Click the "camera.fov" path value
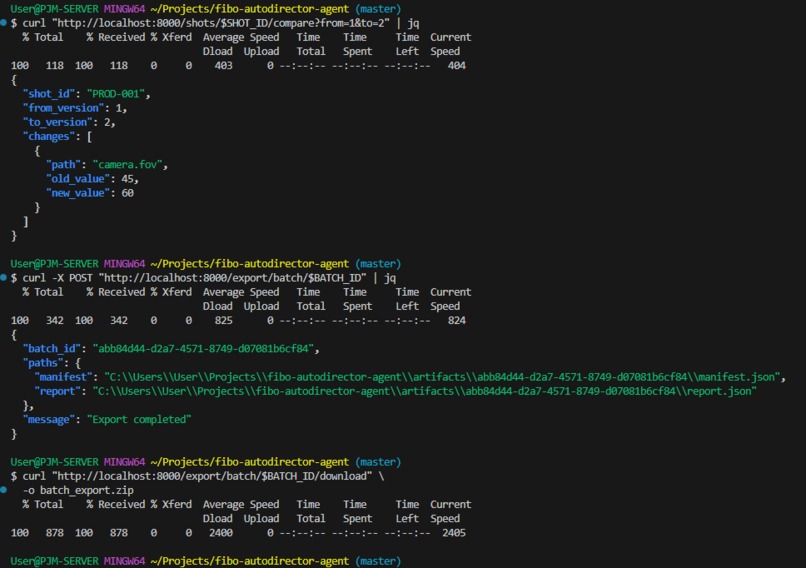Screen dimensions: 806x568 point(127,164)
